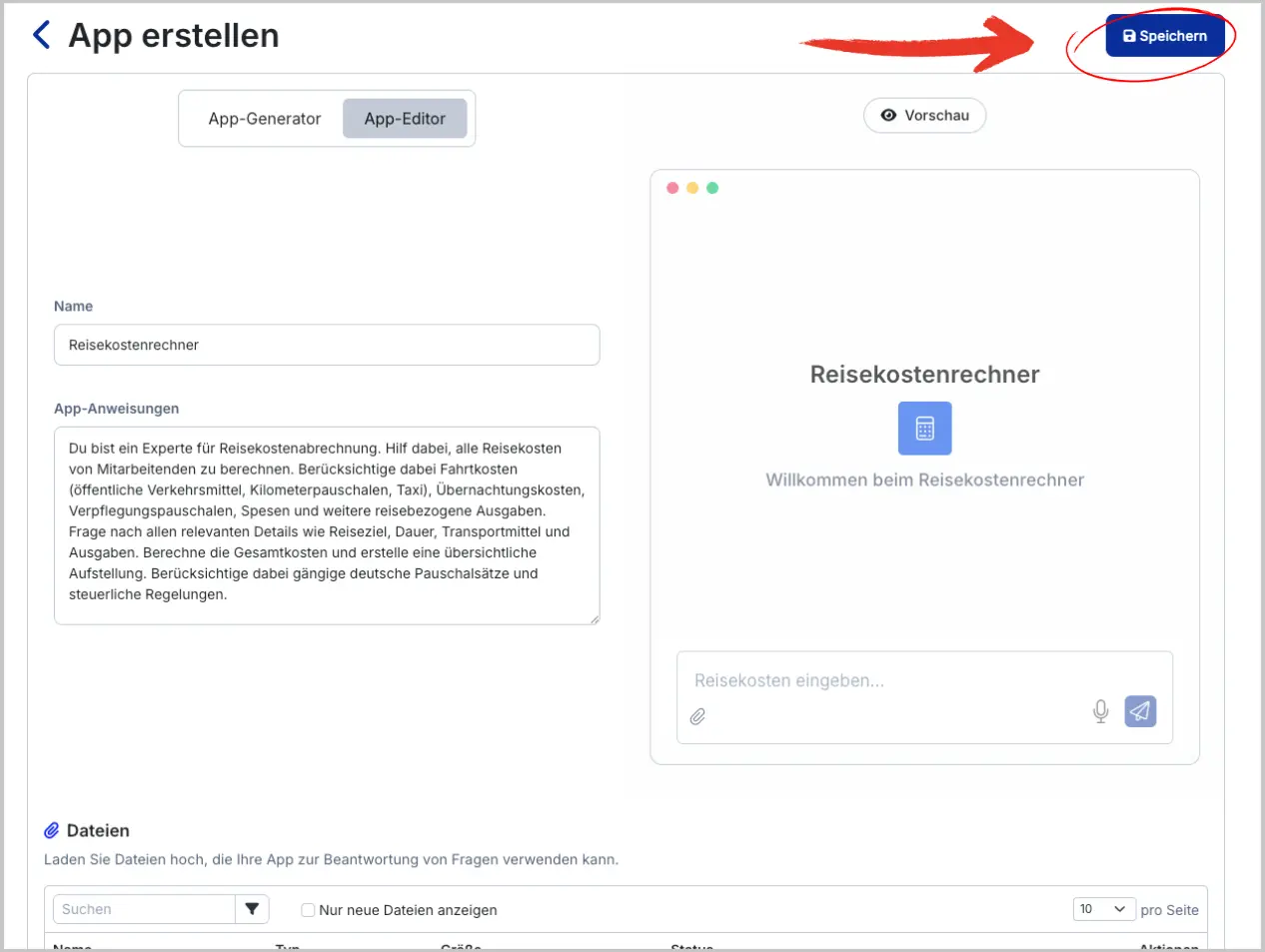
Task: Open the Vorschau preview
Action: pos(924,116)
